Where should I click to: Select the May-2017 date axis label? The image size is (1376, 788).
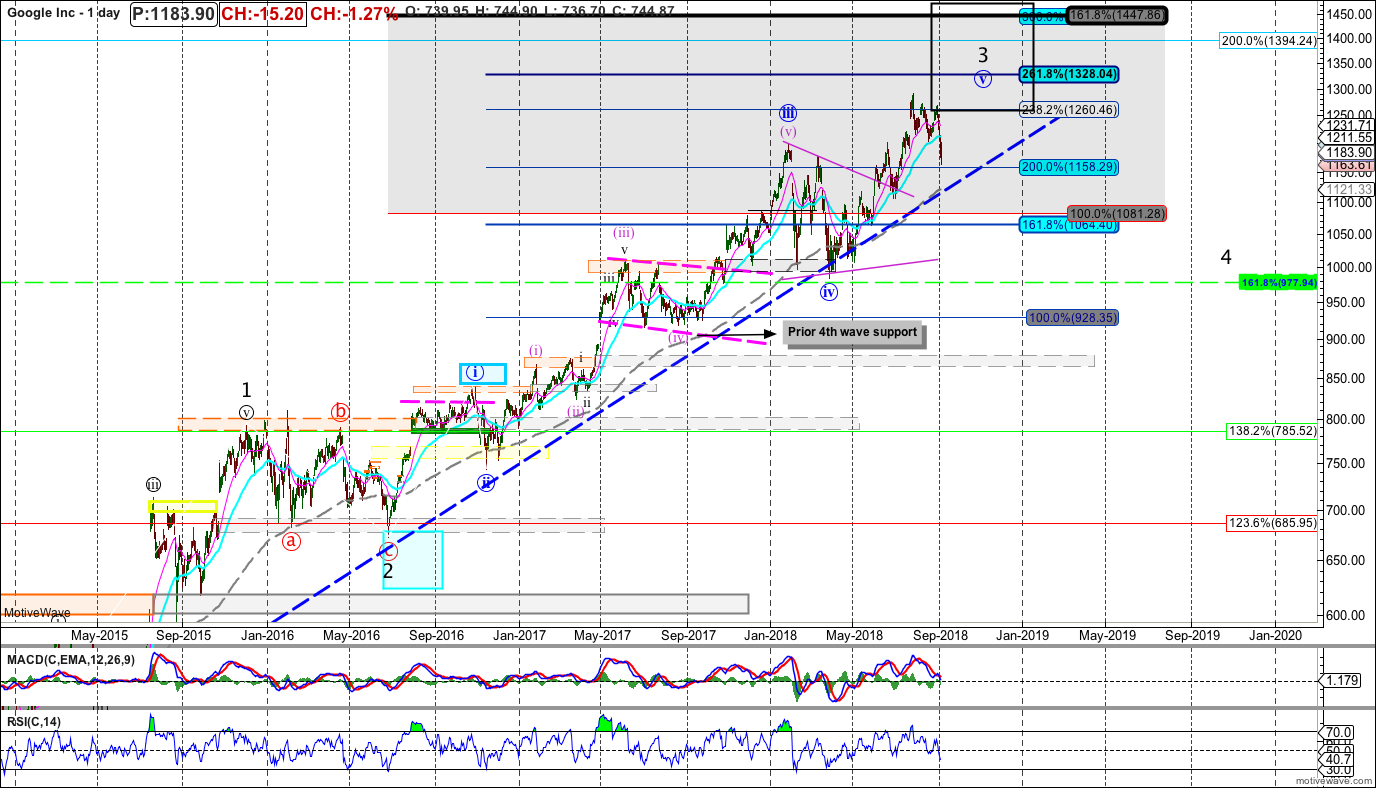click(x=601, y=635)
